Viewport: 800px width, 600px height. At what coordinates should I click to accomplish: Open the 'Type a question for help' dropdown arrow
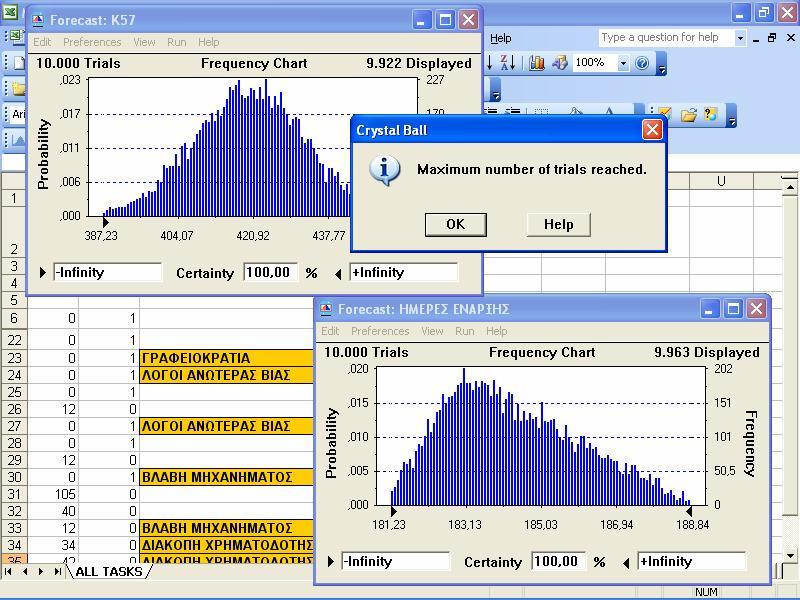tap(740, 38)
